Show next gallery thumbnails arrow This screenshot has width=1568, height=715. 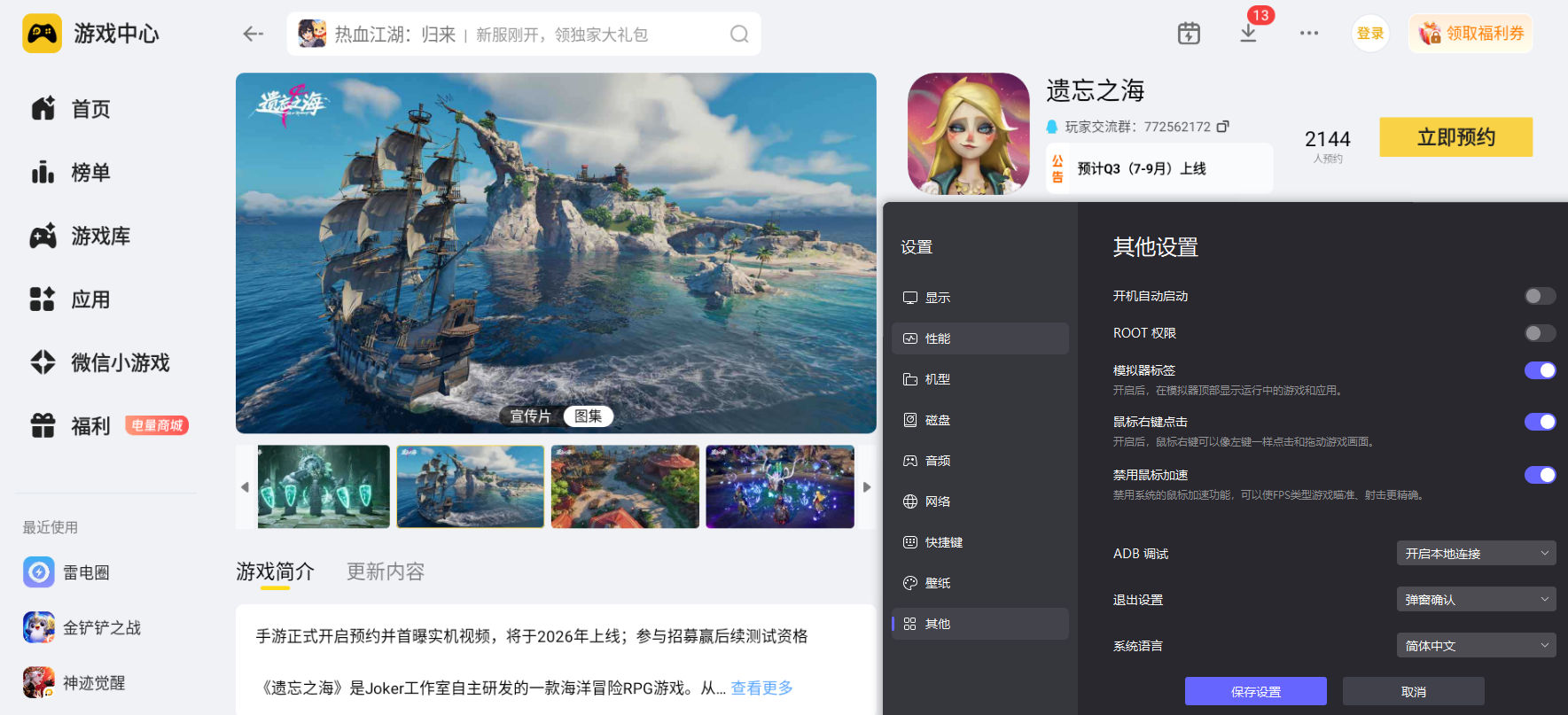click(867, 486)
